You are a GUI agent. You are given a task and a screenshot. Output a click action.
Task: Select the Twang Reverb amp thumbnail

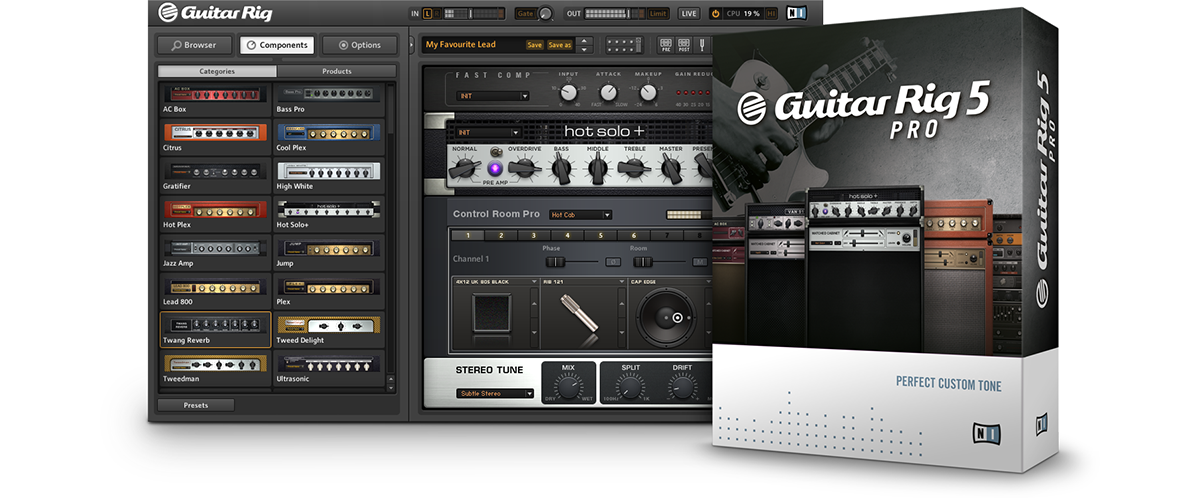(x=215, y=324)
